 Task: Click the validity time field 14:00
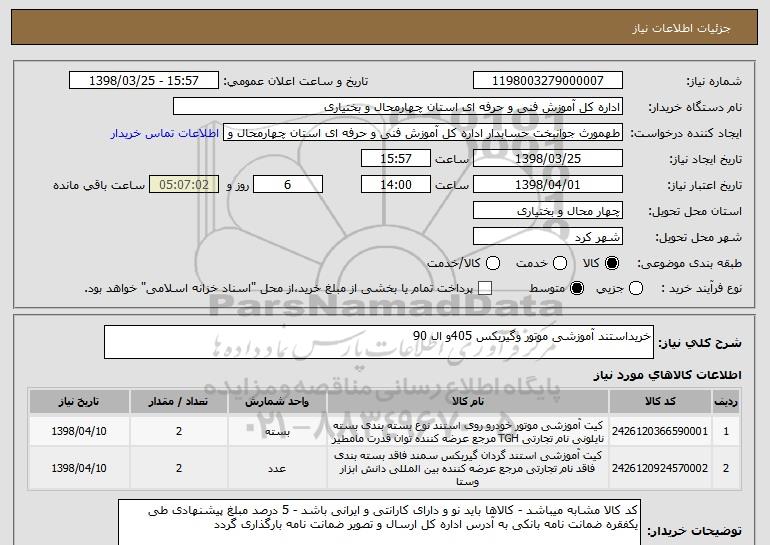click(x=396, y=185)
